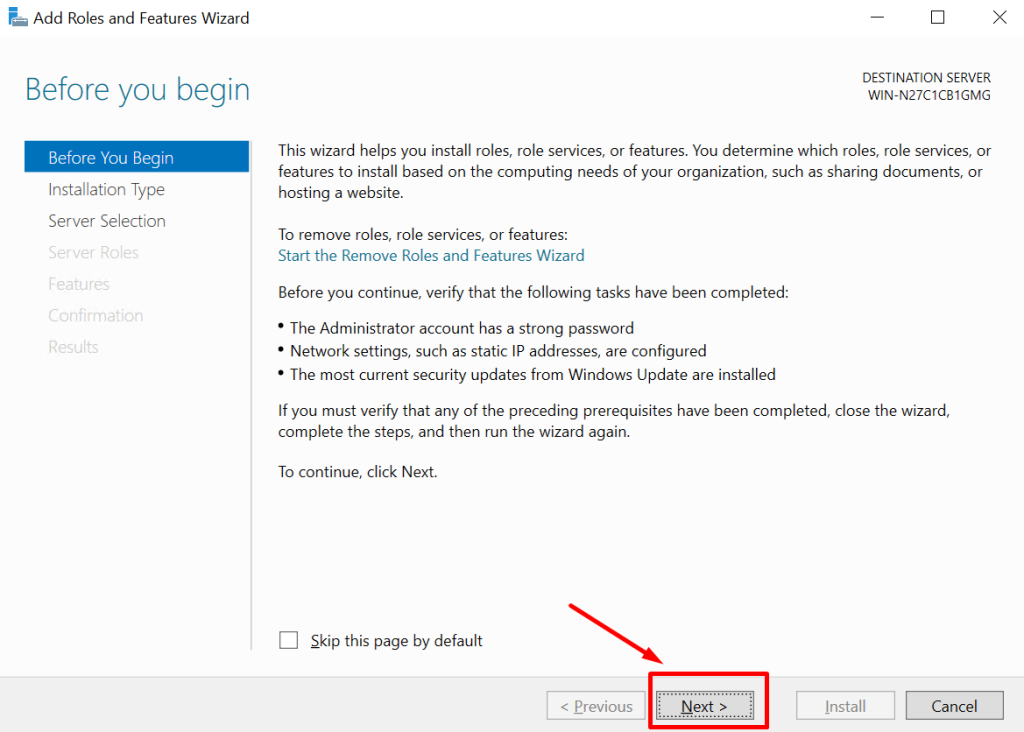Image resolution: width=1024 pixels, height=732 pixels.
Task: Click the wizard icon in title bar
Action: coord(18,18)
